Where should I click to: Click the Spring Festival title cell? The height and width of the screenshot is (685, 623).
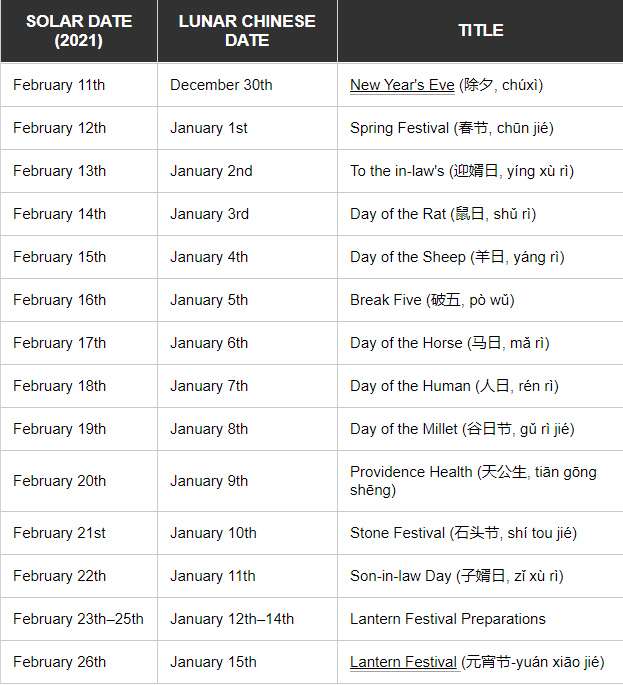point(481,128)
